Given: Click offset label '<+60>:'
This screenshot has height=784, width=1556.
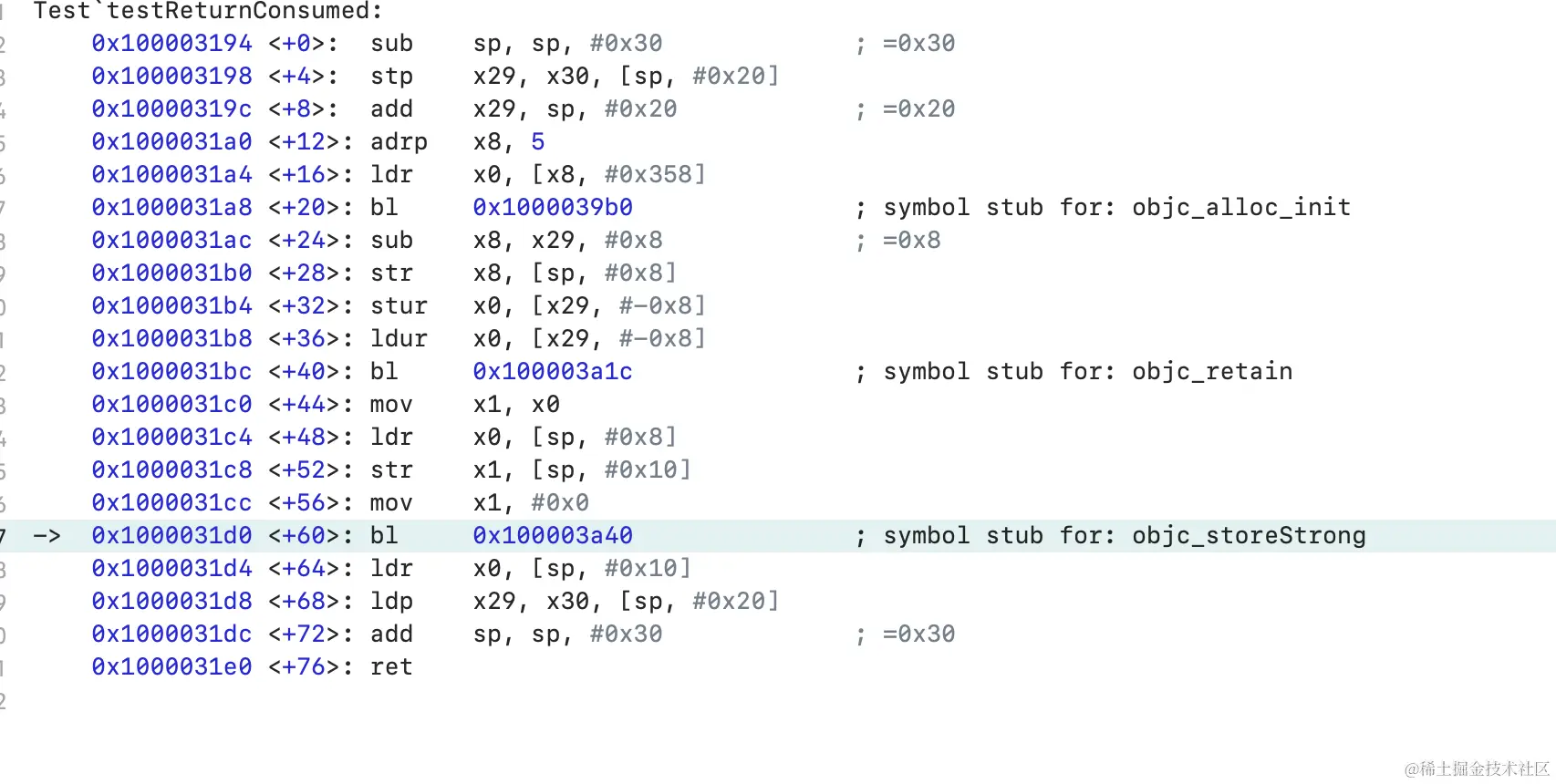Looking at the screenshot, I should pyautogui.click(x=310, y=536).
